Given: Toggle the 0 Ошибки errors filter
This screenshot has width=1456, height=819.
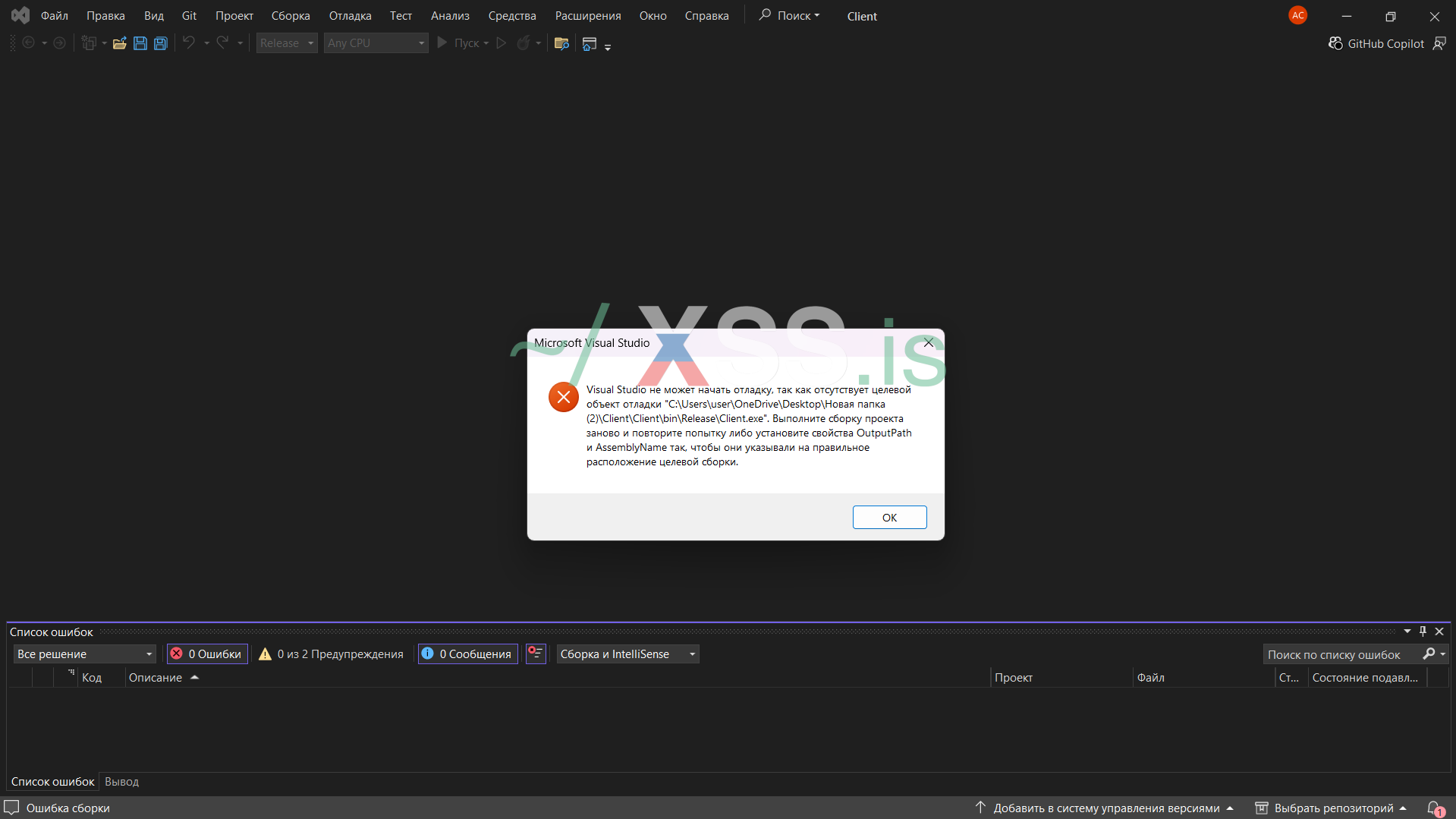Looking at the screenshot, I should point(206,654).
